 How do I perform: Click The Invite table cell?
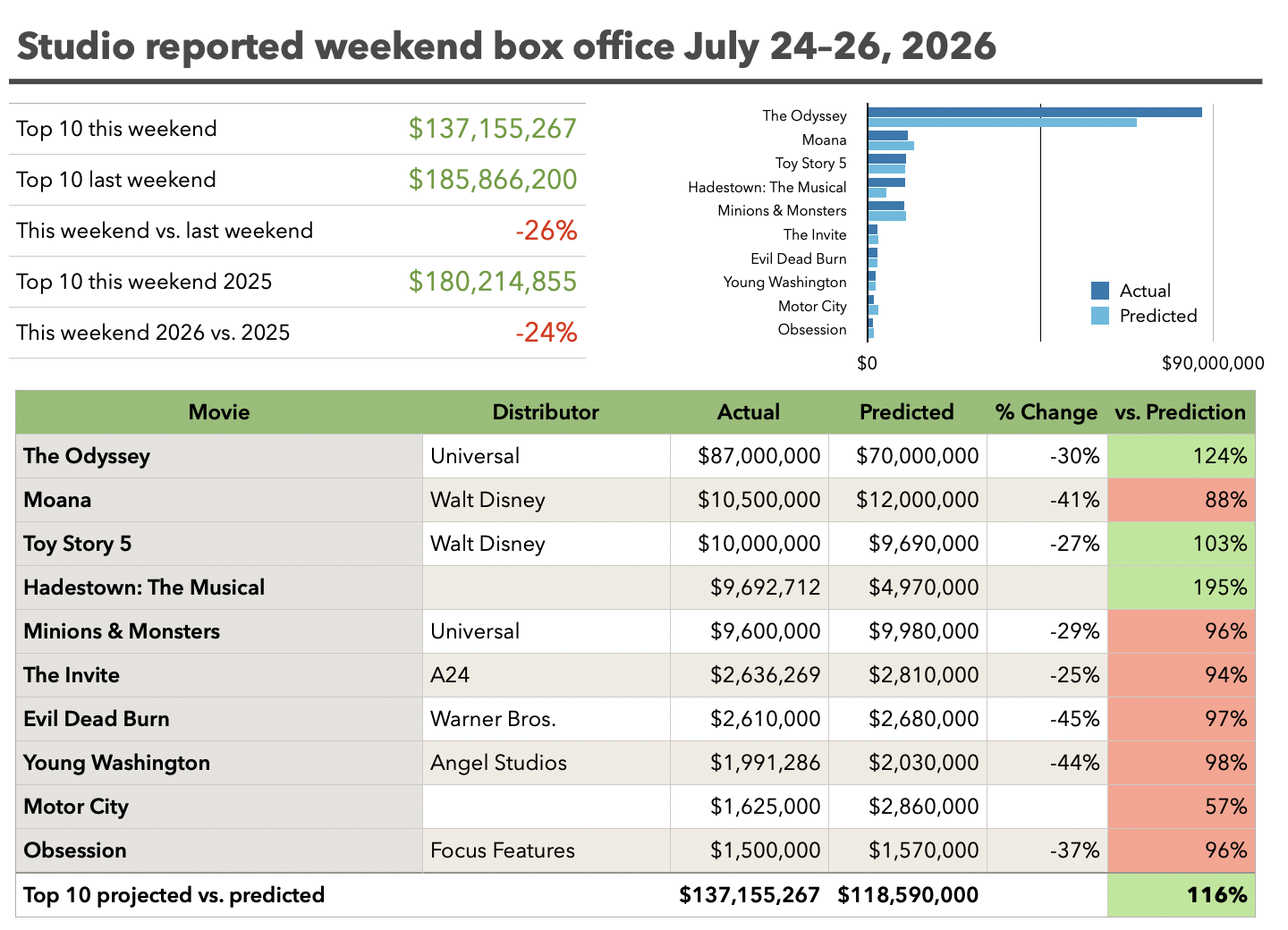(x=219, y=675)
